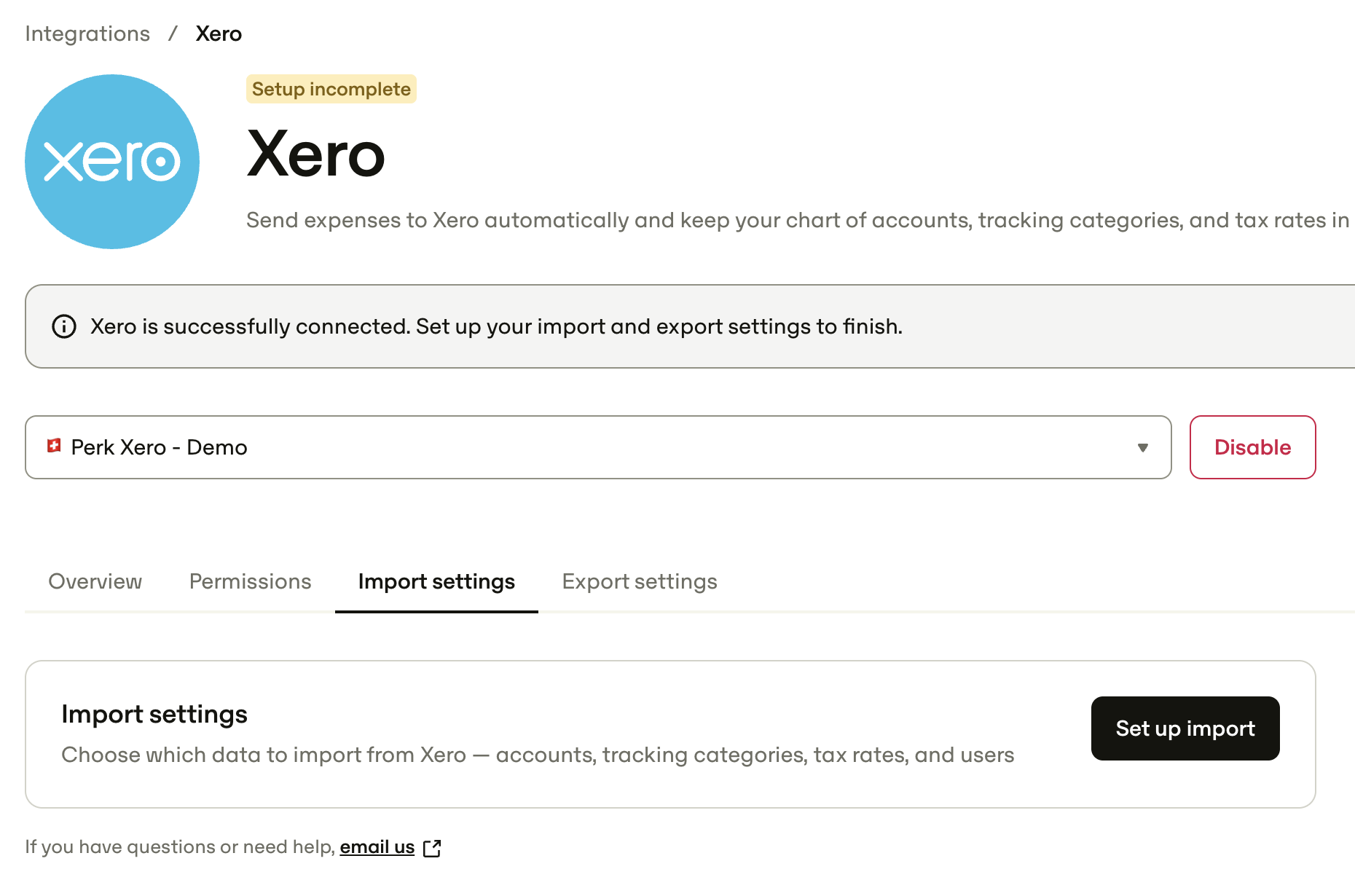1355x896 pixels.
Task: Click the successfully connected banner text
Action: [496, 326]
